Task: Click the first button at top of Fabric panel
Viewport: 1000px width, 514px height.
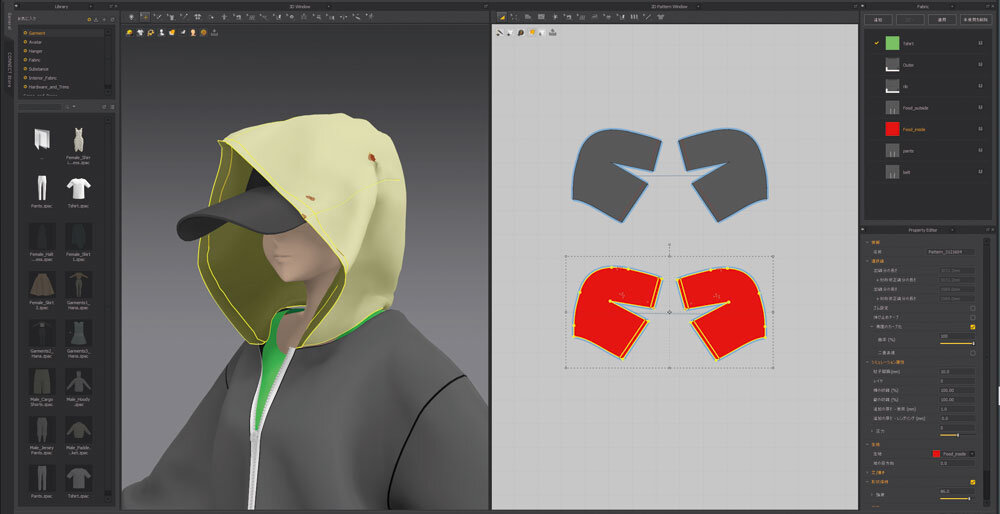Action: pos(878,19)
